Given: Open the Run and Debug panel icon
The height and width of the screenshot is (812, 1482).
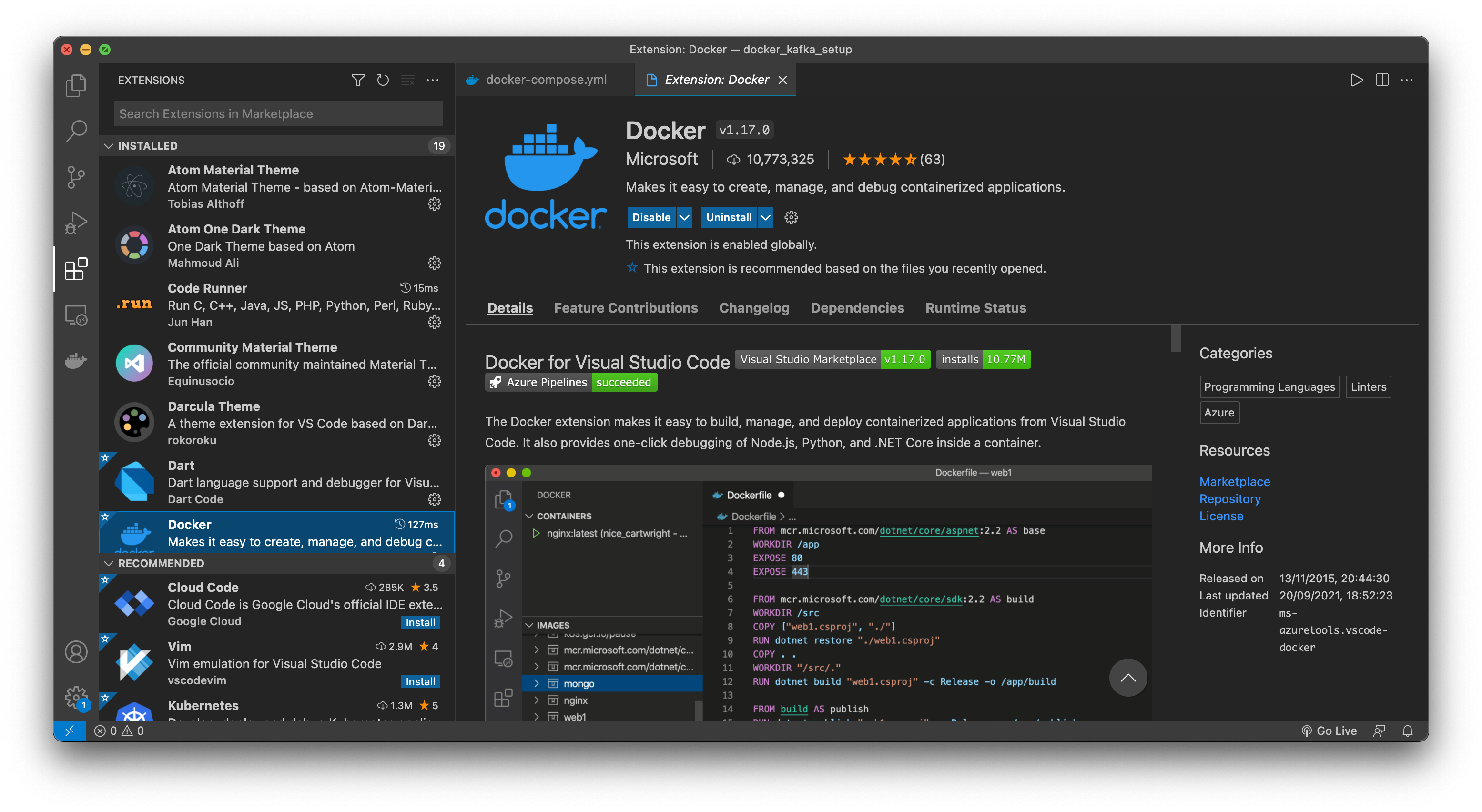Looking at the screenshot, I should (78, 223).
